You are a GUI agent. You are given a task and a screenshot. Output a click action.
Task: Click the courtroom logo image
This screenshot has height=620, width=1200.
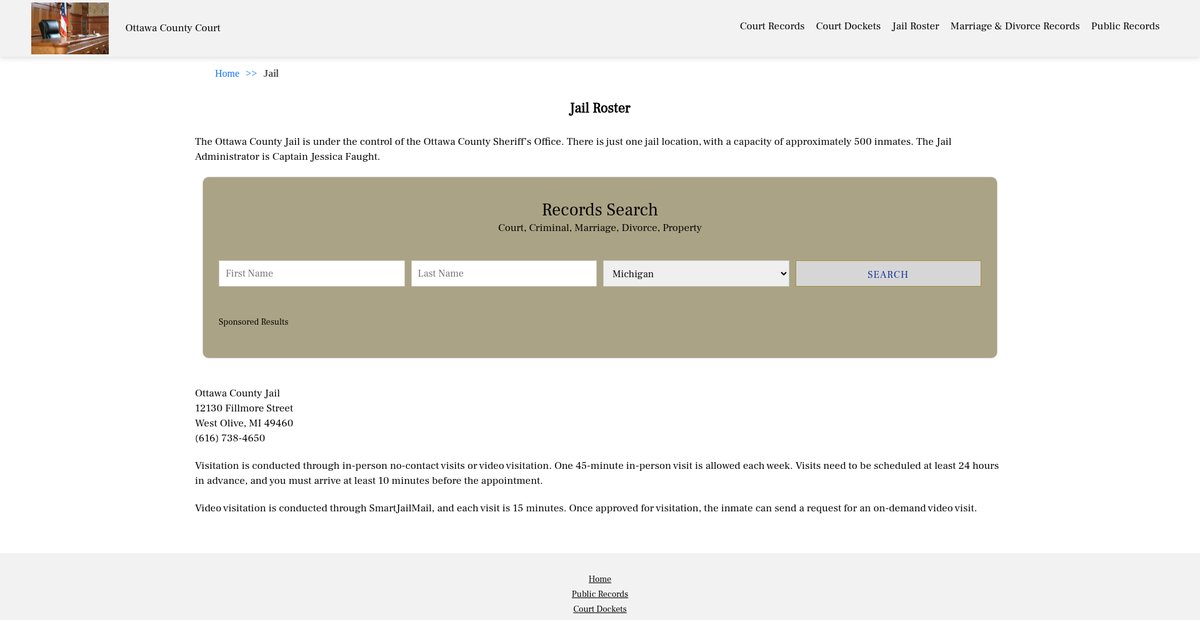[x=70, y=28]
